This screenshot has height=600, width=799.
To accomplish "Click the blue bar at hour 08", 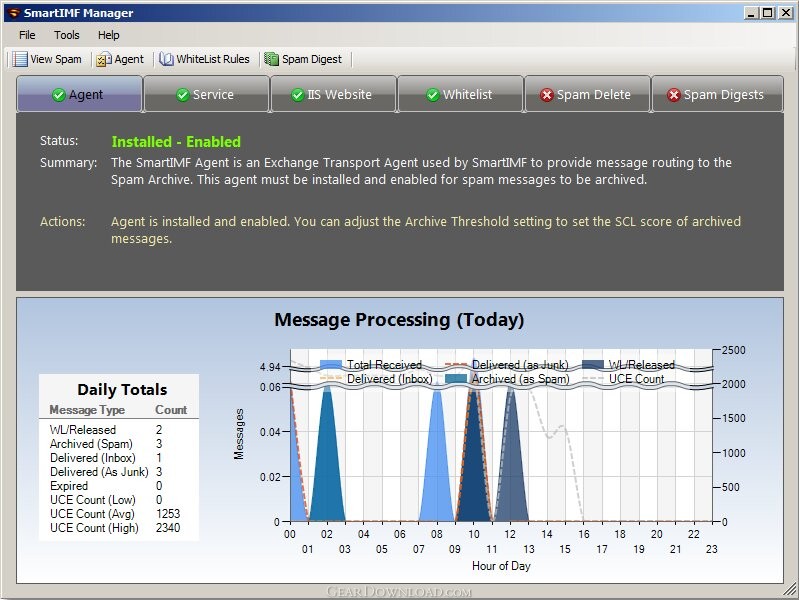I will (x=437, y=459).
